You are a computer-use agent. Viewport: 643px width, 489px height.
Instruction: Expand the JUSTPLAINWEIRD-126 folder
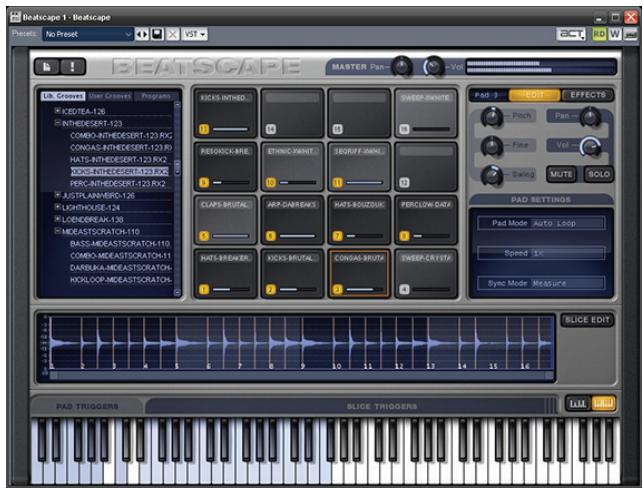[58, 195]
